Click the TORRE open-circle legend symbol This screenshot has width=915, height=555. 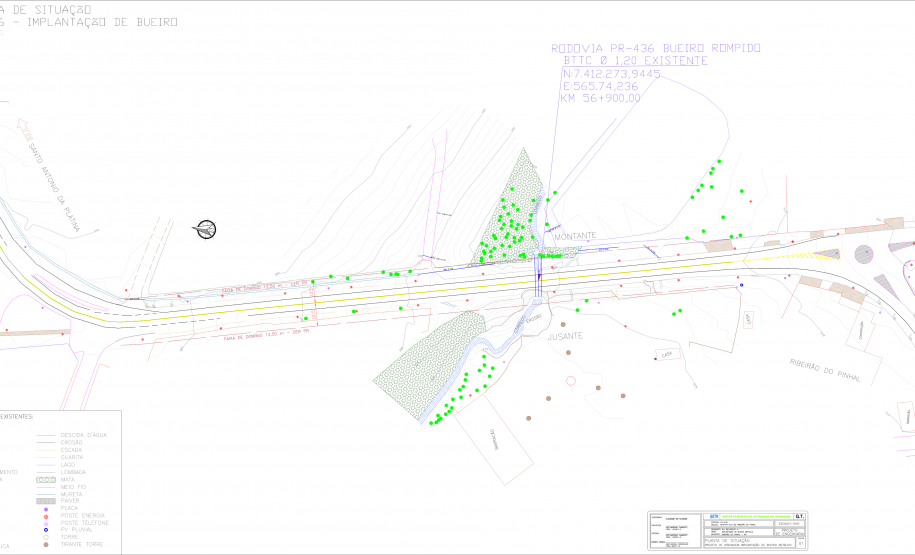pos(47,537)
